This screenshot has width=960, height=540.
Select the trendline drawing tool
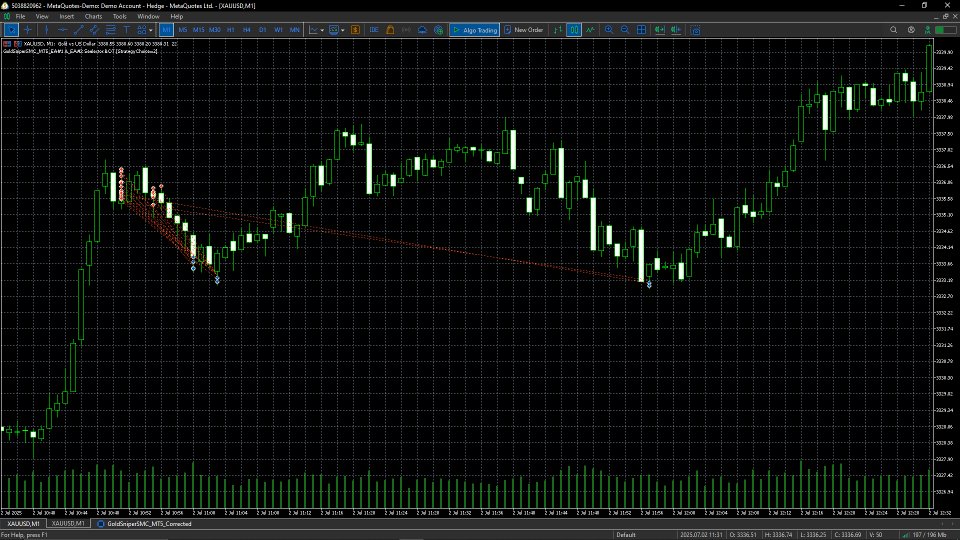click(78, 29)
